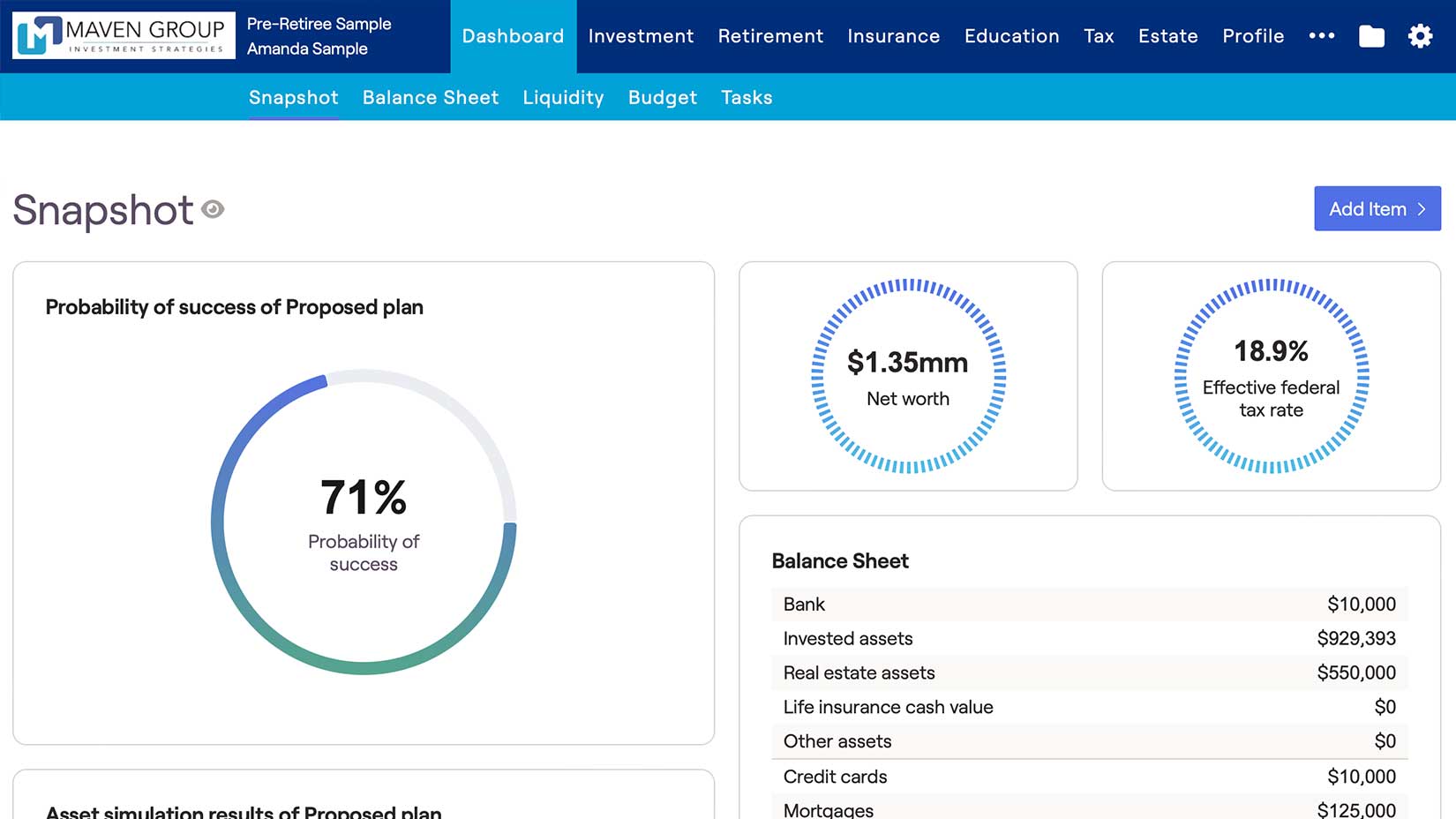The width and height of the screenshot is (1456, 819).
Task: Click the Add Item button label
Action: click(1368, 209)
